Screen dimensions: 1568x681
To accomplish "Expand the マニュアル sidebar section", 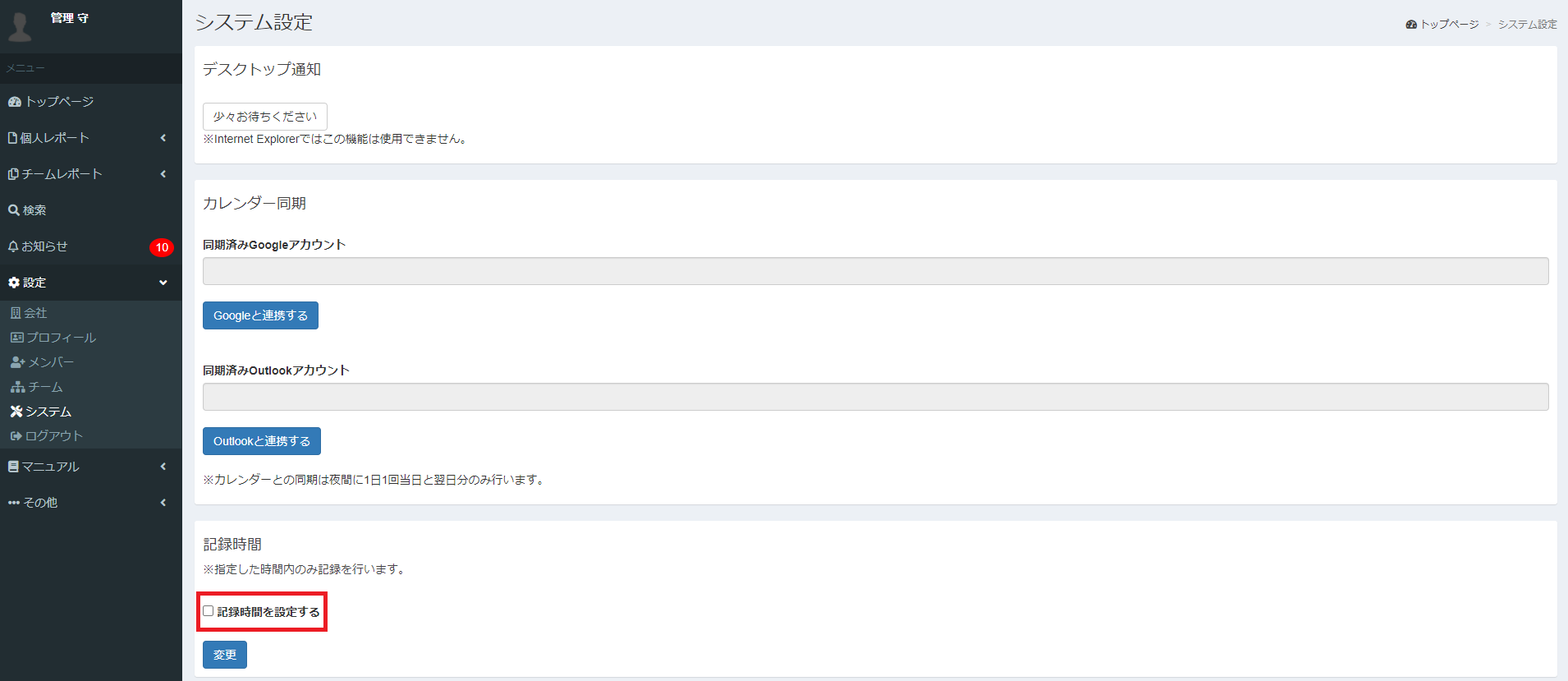I will (x=90, y=467).
